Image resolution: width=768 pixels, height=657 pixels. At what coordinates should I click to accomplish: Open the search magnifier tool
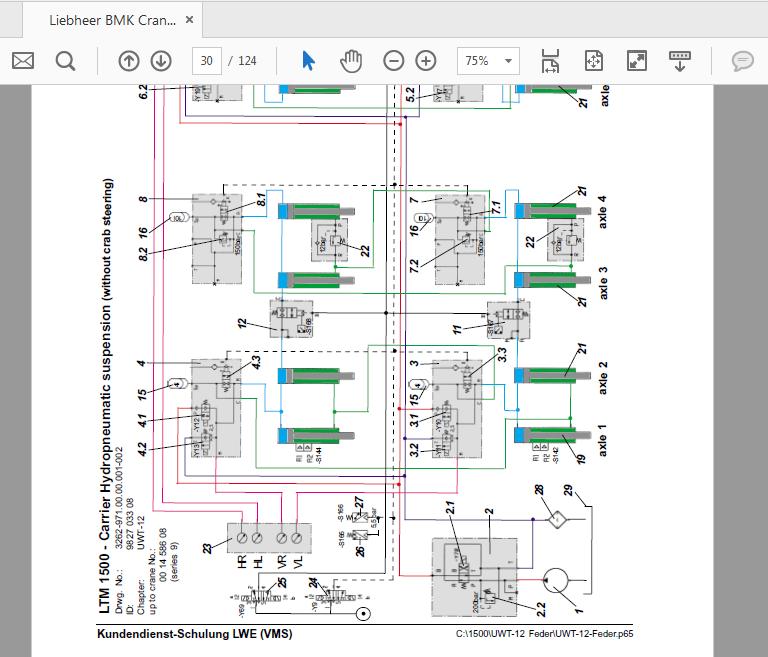(x=66, y=61)
